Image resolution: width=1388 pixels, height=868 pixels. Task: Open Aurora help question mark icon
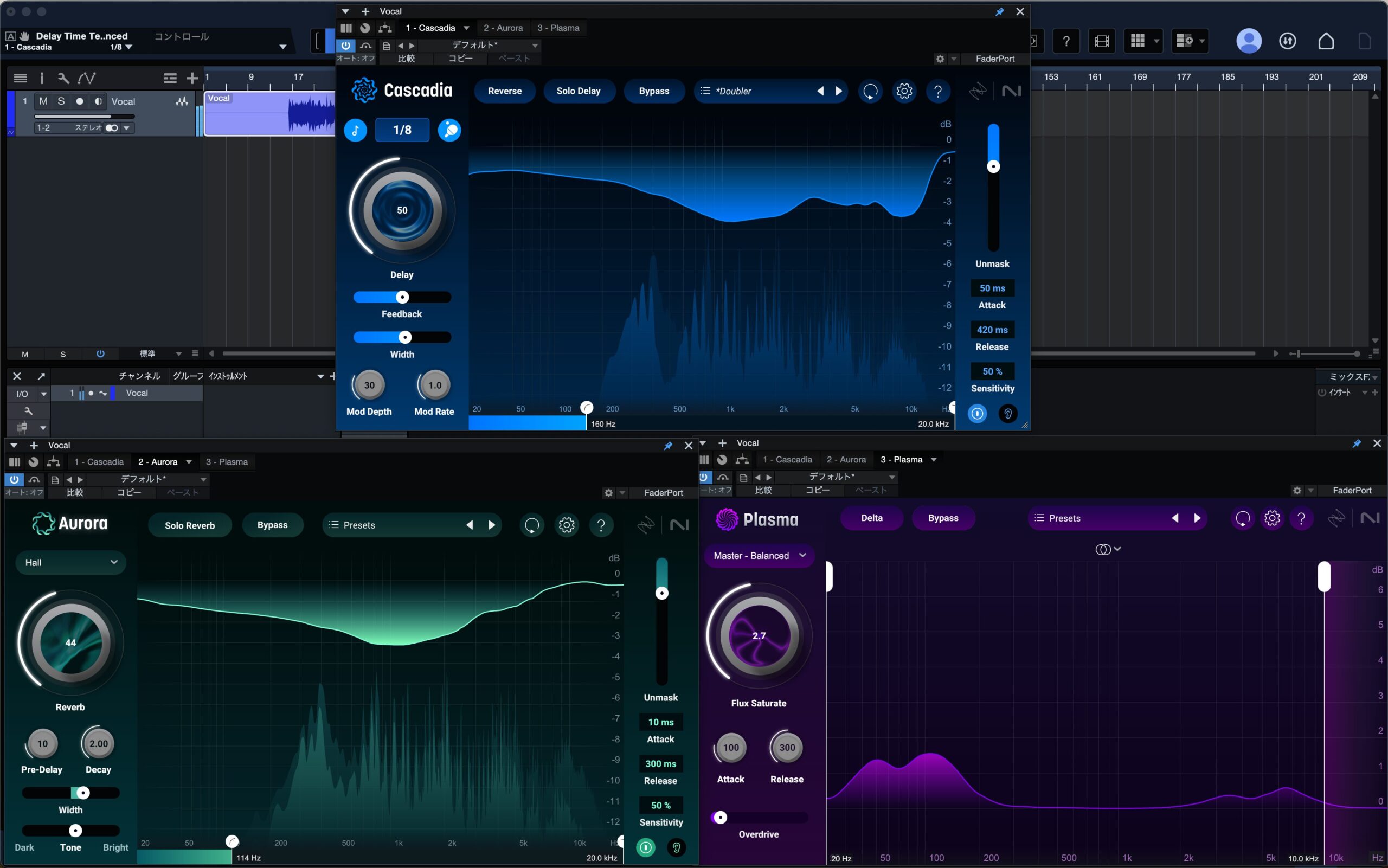coord(601,525)
